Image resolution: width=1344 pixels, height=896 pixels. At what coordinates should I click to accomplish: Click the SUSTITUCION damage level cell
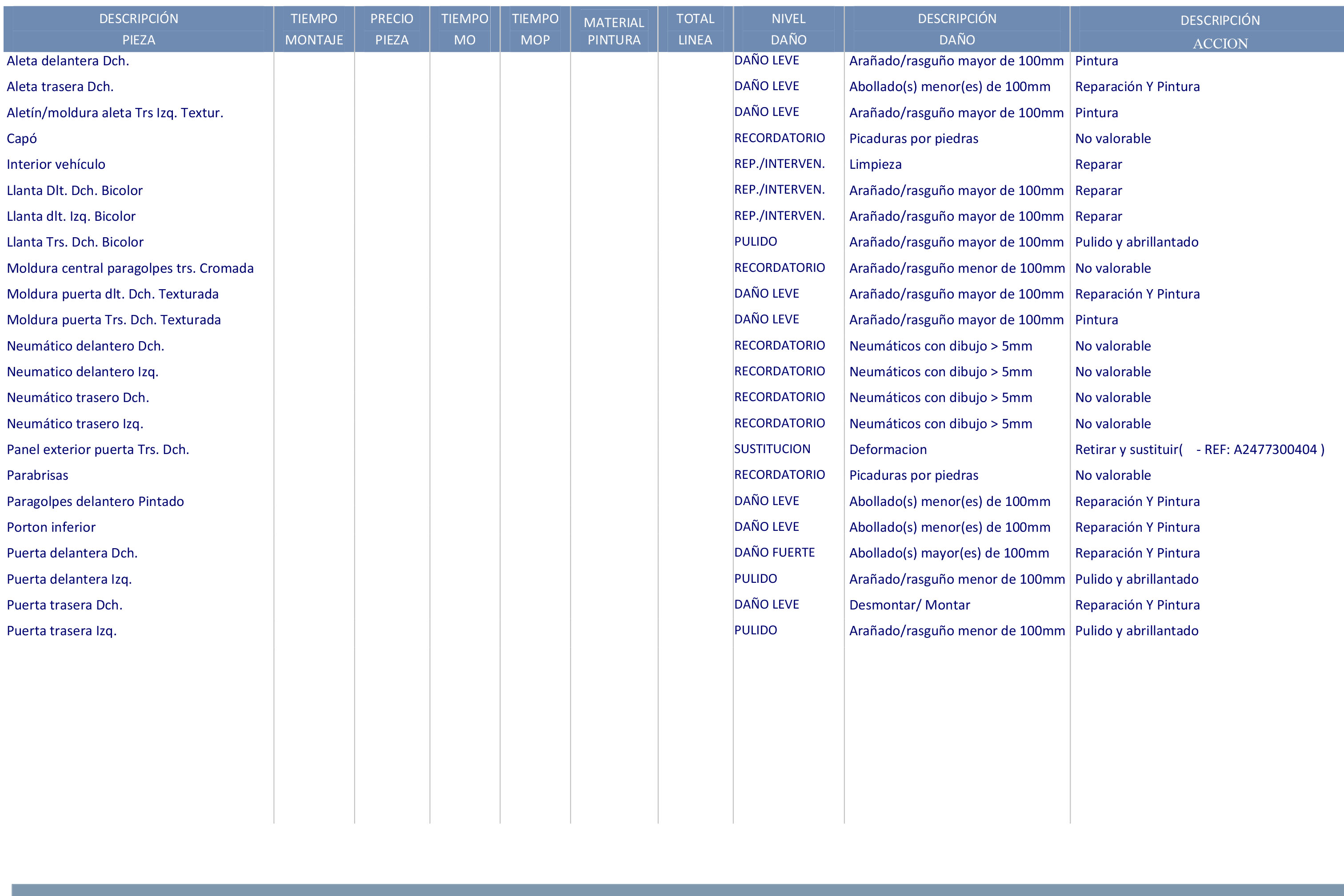pyautogui.click(x=772, y=449)
